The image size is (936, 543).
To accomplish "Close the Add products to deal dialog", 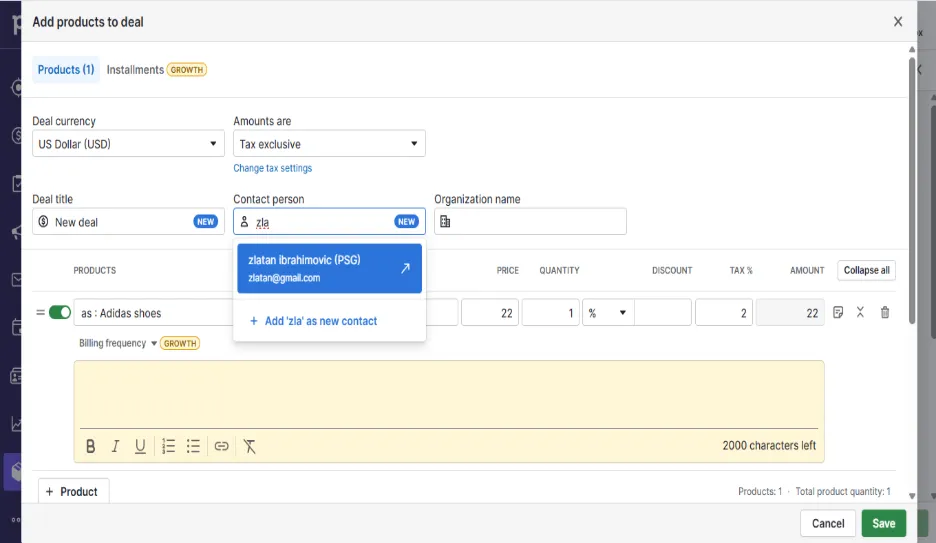I will point(898,21).
